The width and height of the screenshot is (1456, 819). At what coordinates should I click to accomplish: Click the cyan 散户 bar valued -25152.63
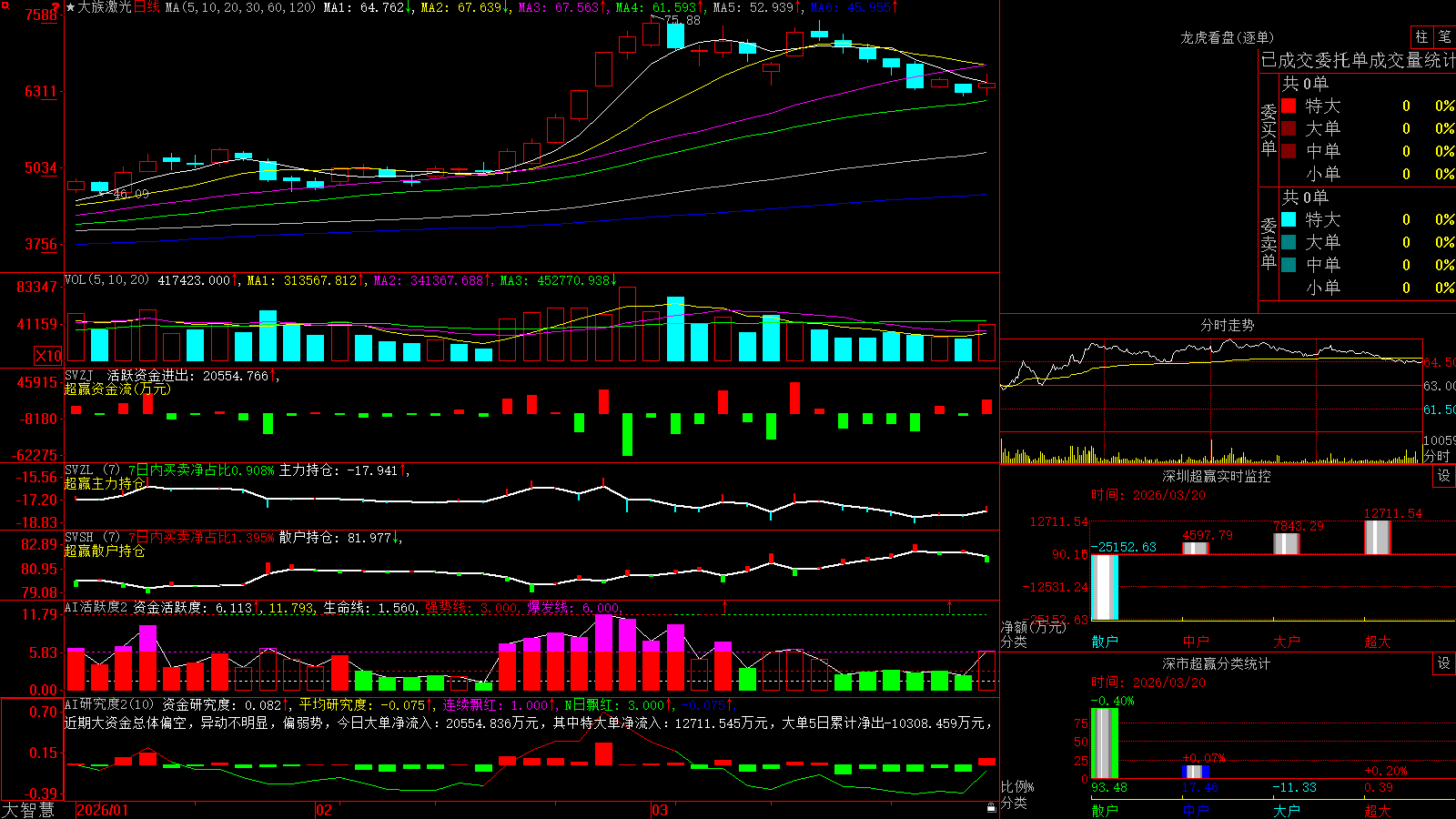tap(1105, 587)
